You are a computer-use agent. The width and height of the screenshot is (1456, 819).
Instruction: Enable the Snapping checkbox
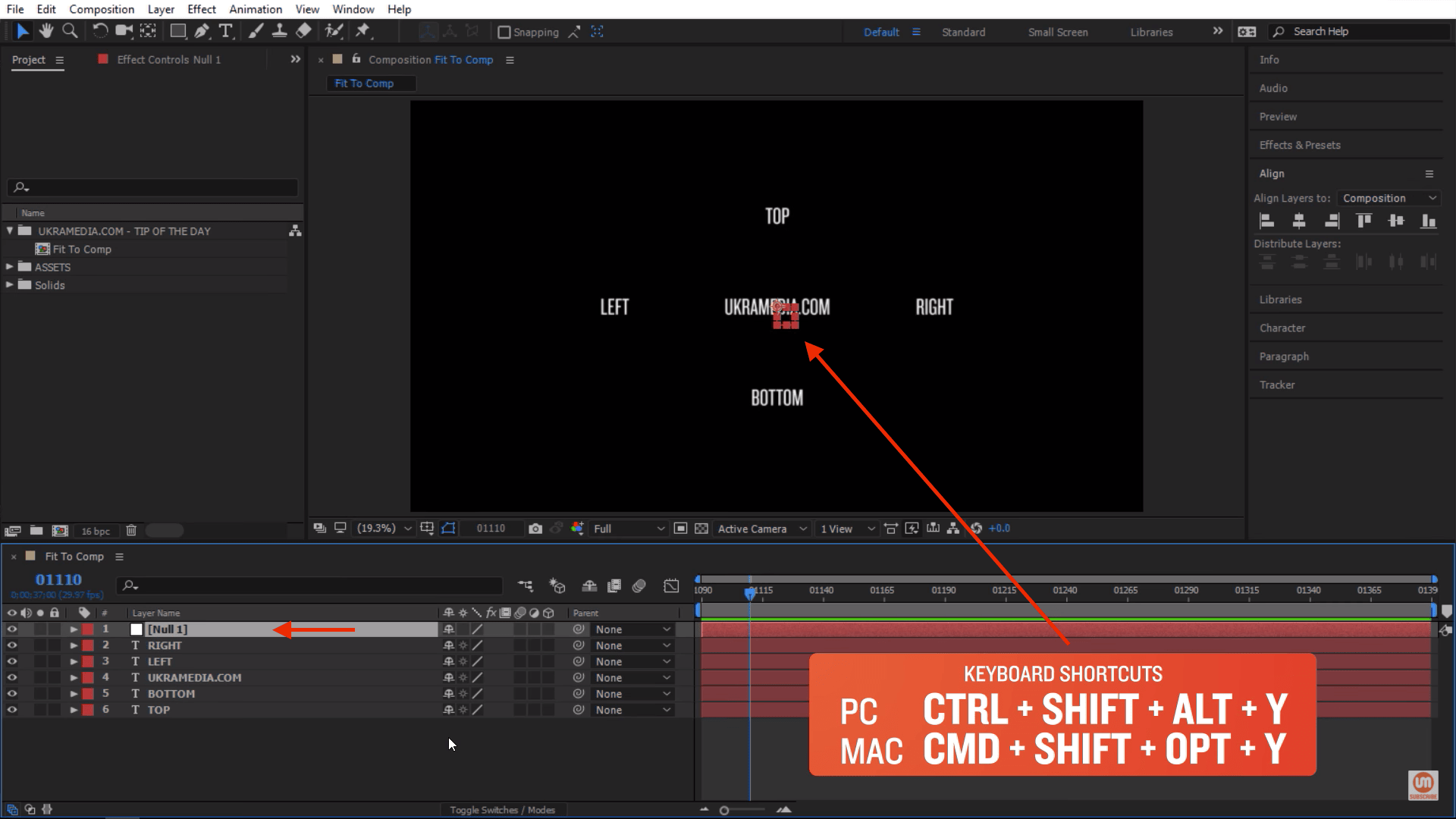[x=505, y=32]
